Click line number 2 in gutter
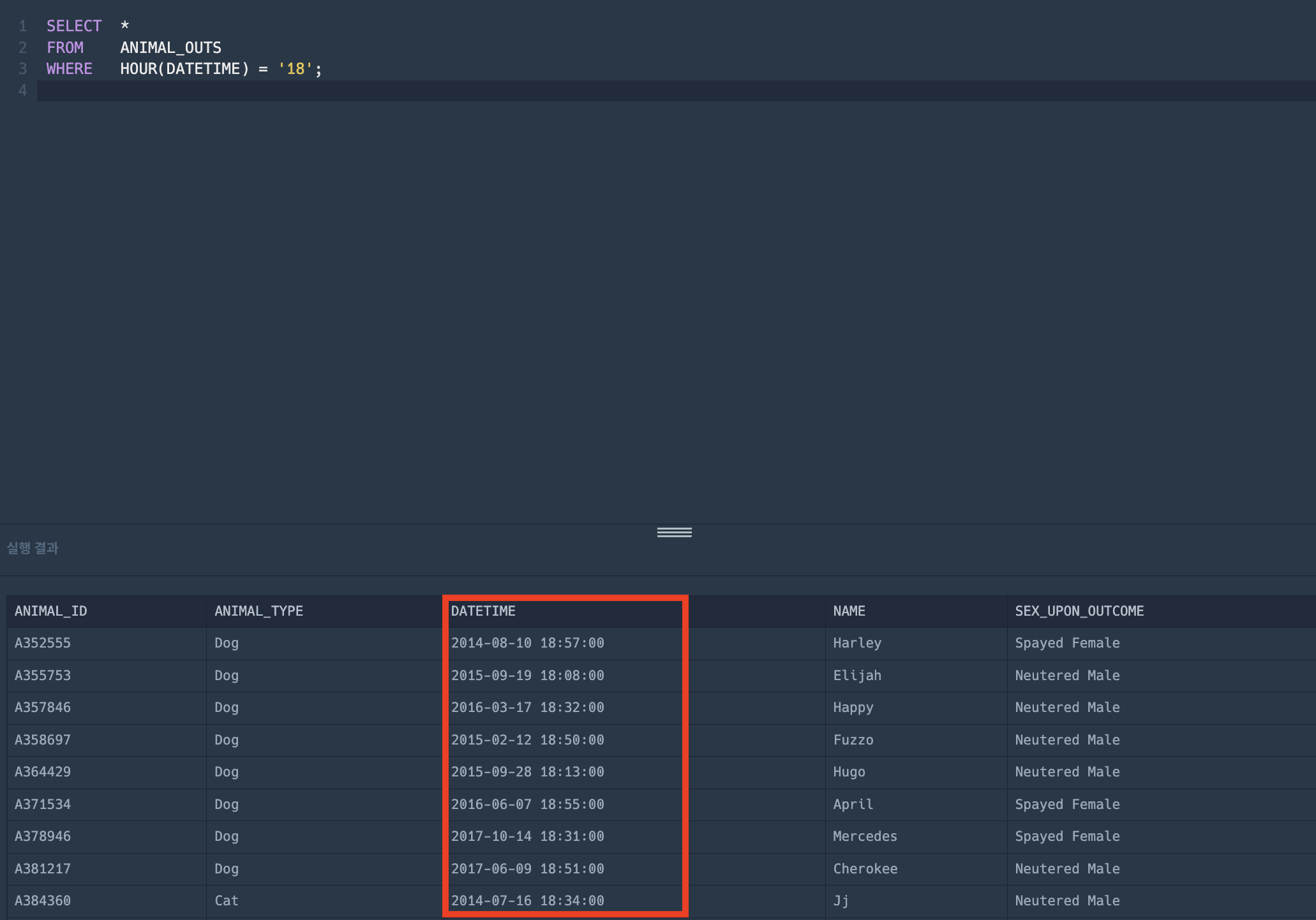 pyautogui.click(x=23, y=48)
